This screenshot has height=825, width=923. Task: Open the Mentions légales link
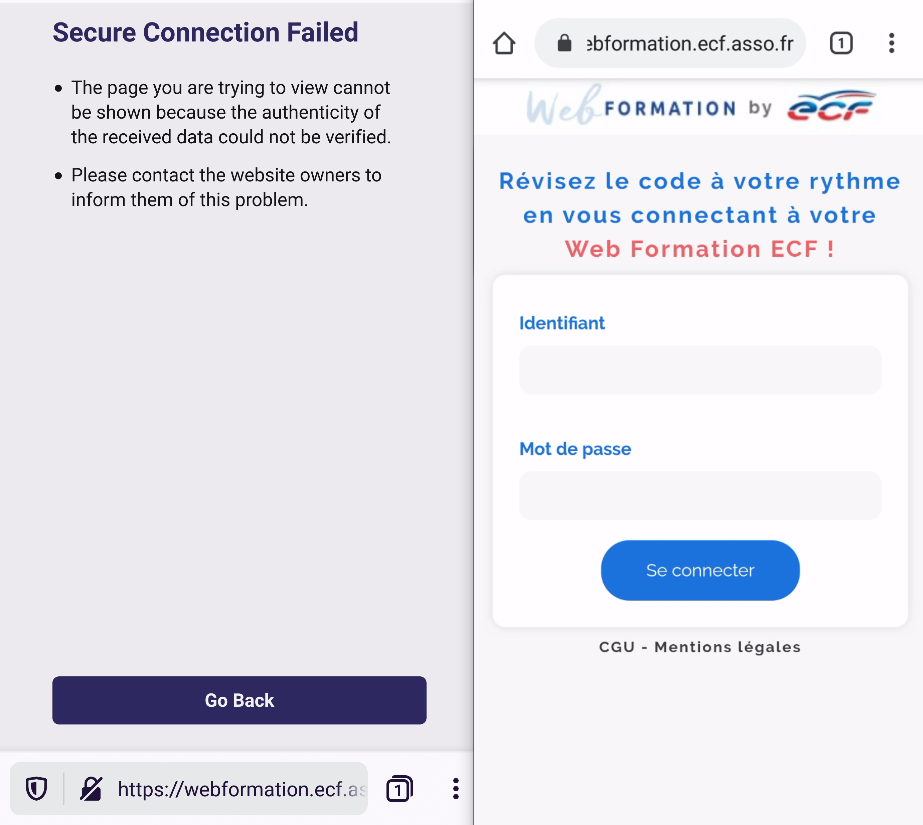click(728, 647)
